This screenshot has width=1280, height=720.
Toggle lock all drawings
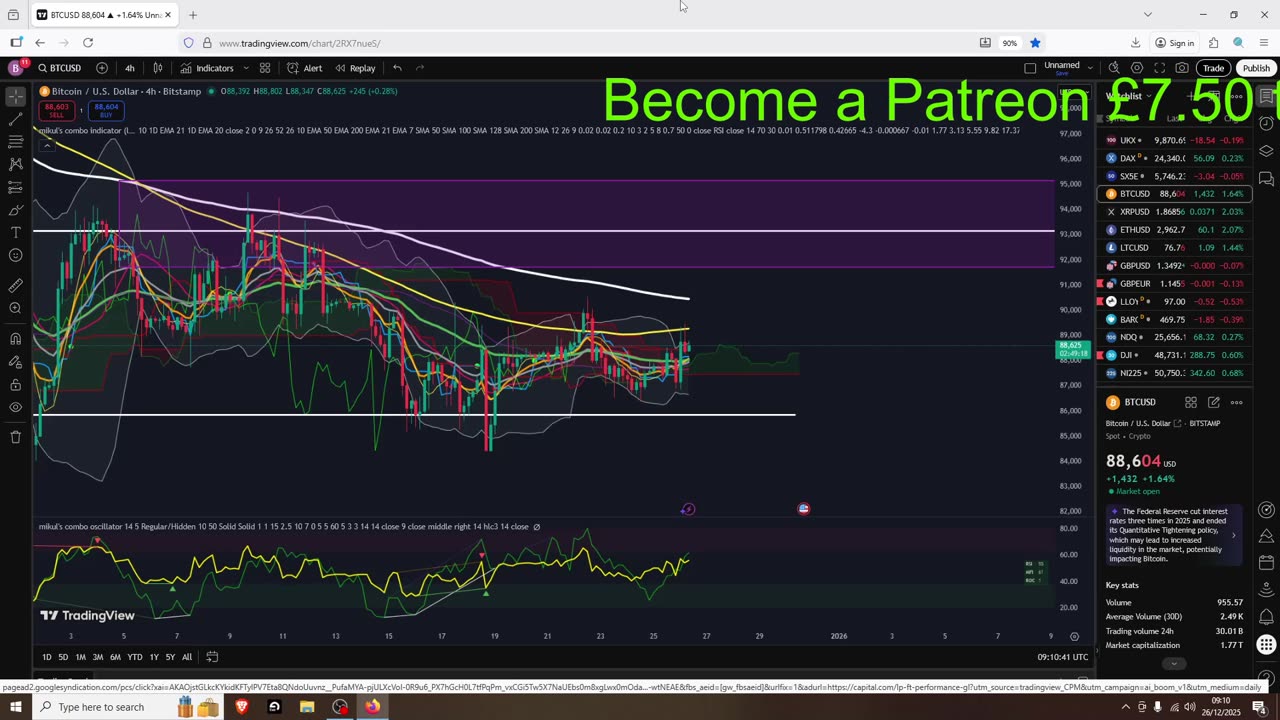pos(15,384)
